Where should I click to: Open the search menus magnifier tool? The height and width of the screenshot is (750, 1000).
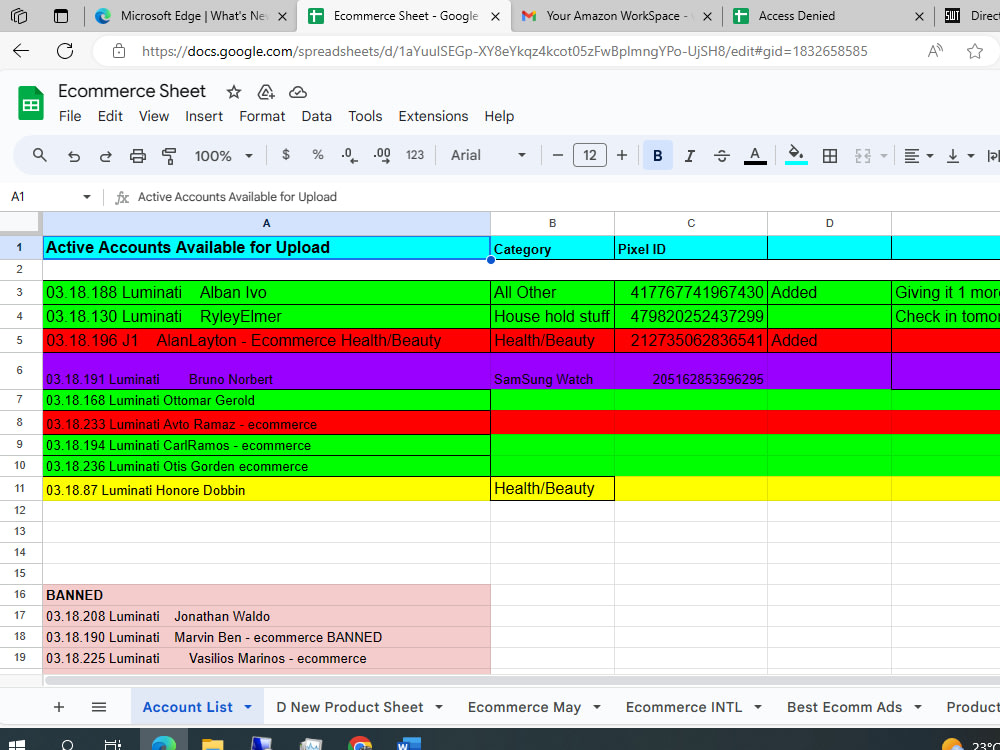click(40, 155)
